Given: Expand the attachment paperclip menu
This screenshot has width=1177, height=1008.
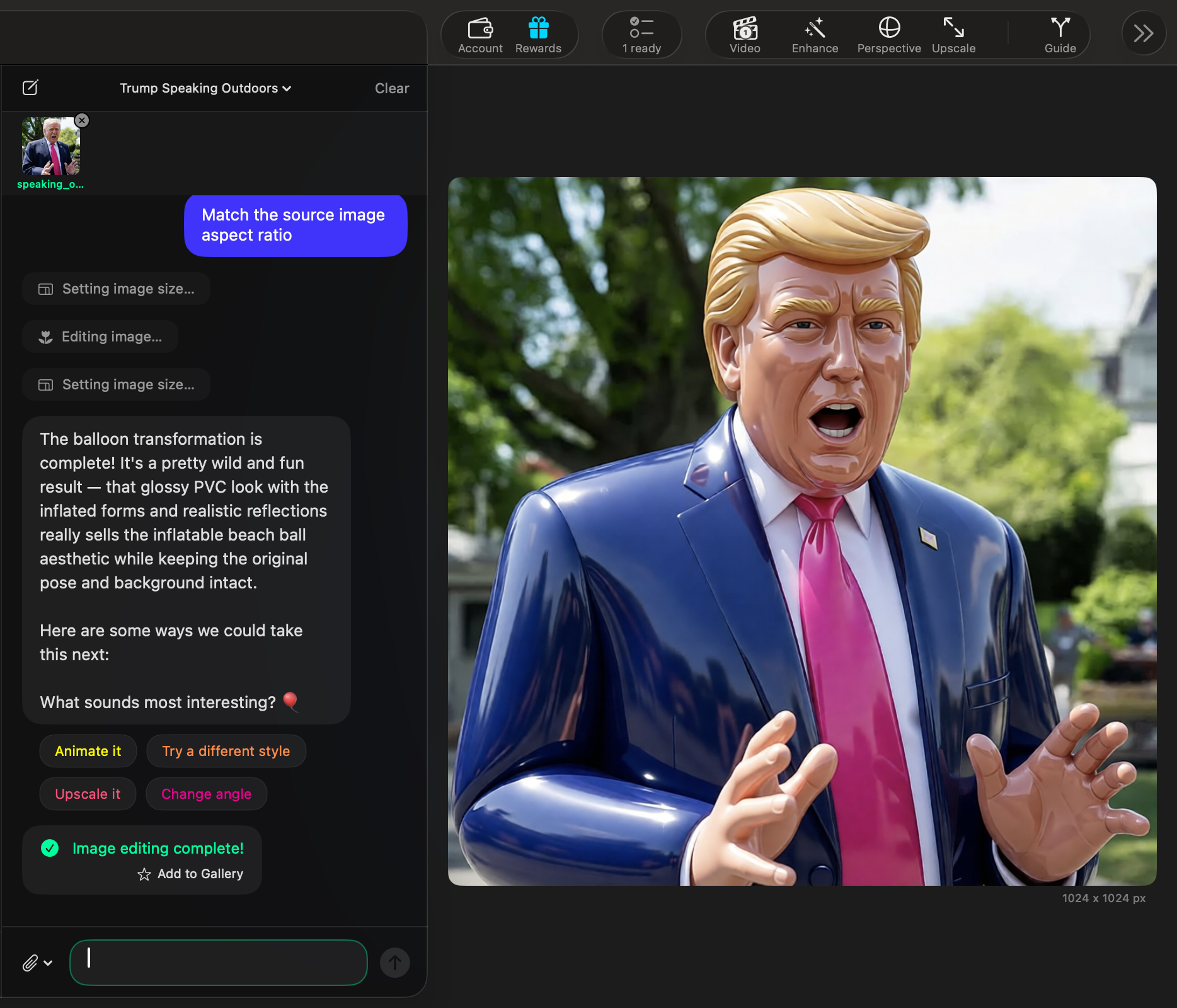Looking at the screenshot, I should click(x=37, y=963).
